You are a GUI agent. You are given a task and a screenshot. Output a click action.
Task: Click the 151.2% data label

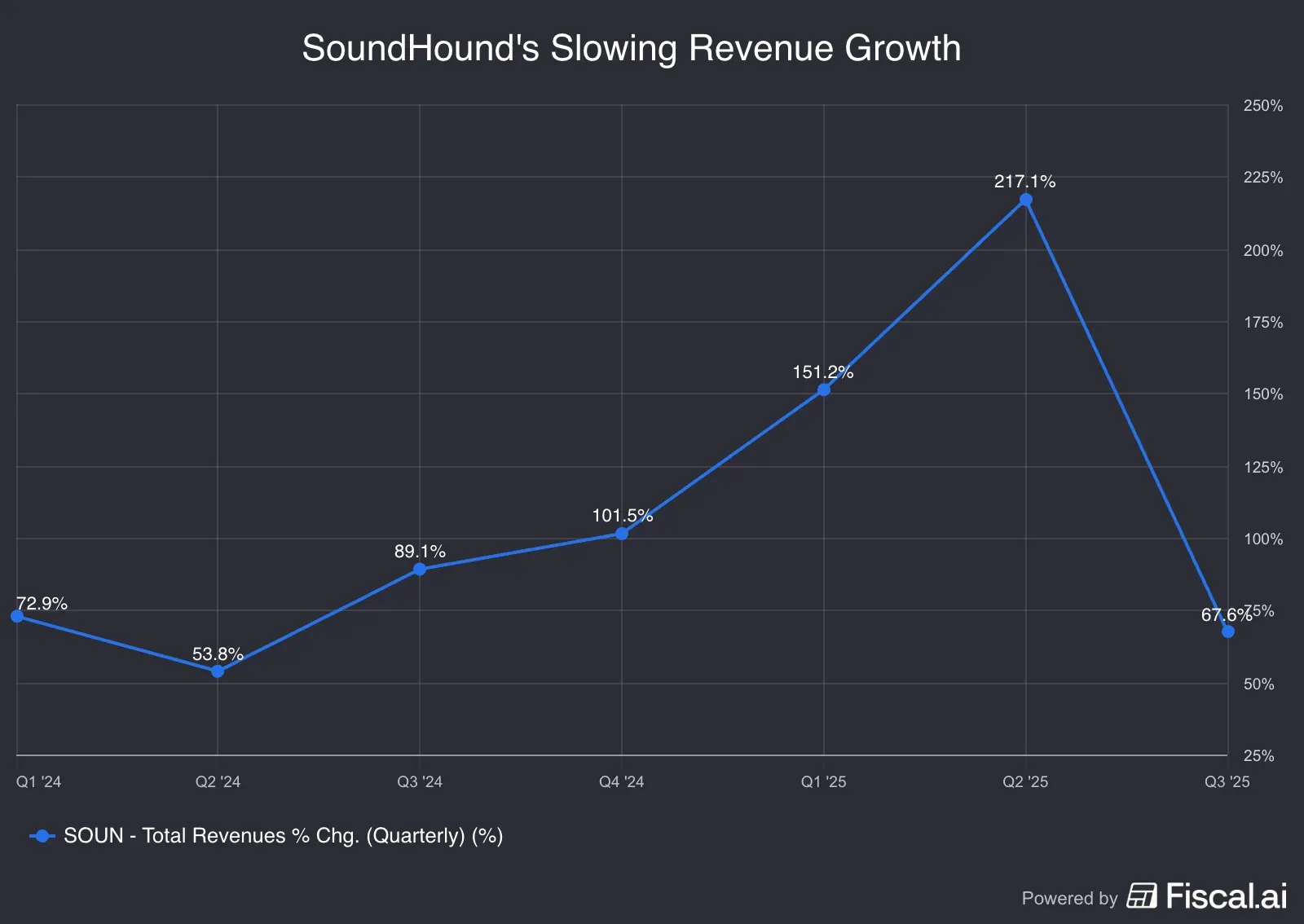824,372
